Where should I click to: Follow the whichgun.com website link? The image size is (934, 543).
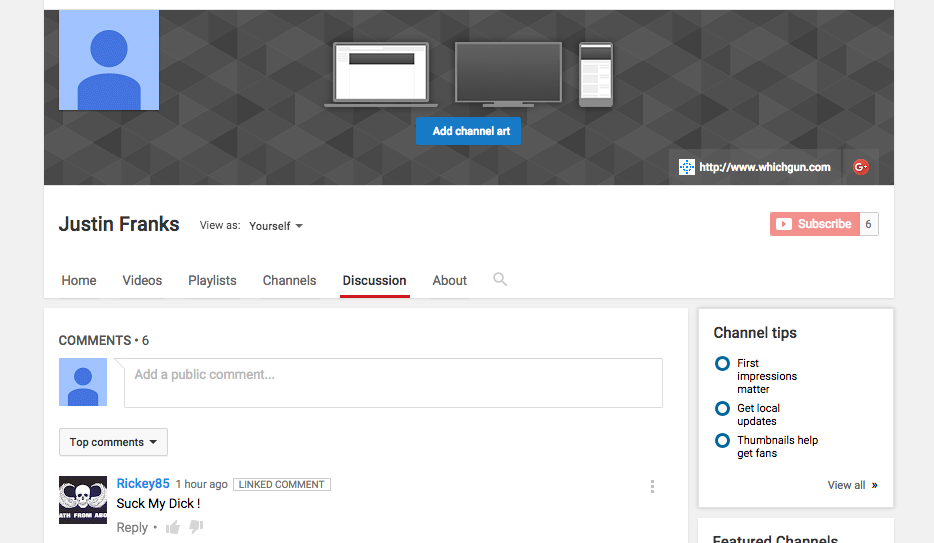tap(755, 167)
